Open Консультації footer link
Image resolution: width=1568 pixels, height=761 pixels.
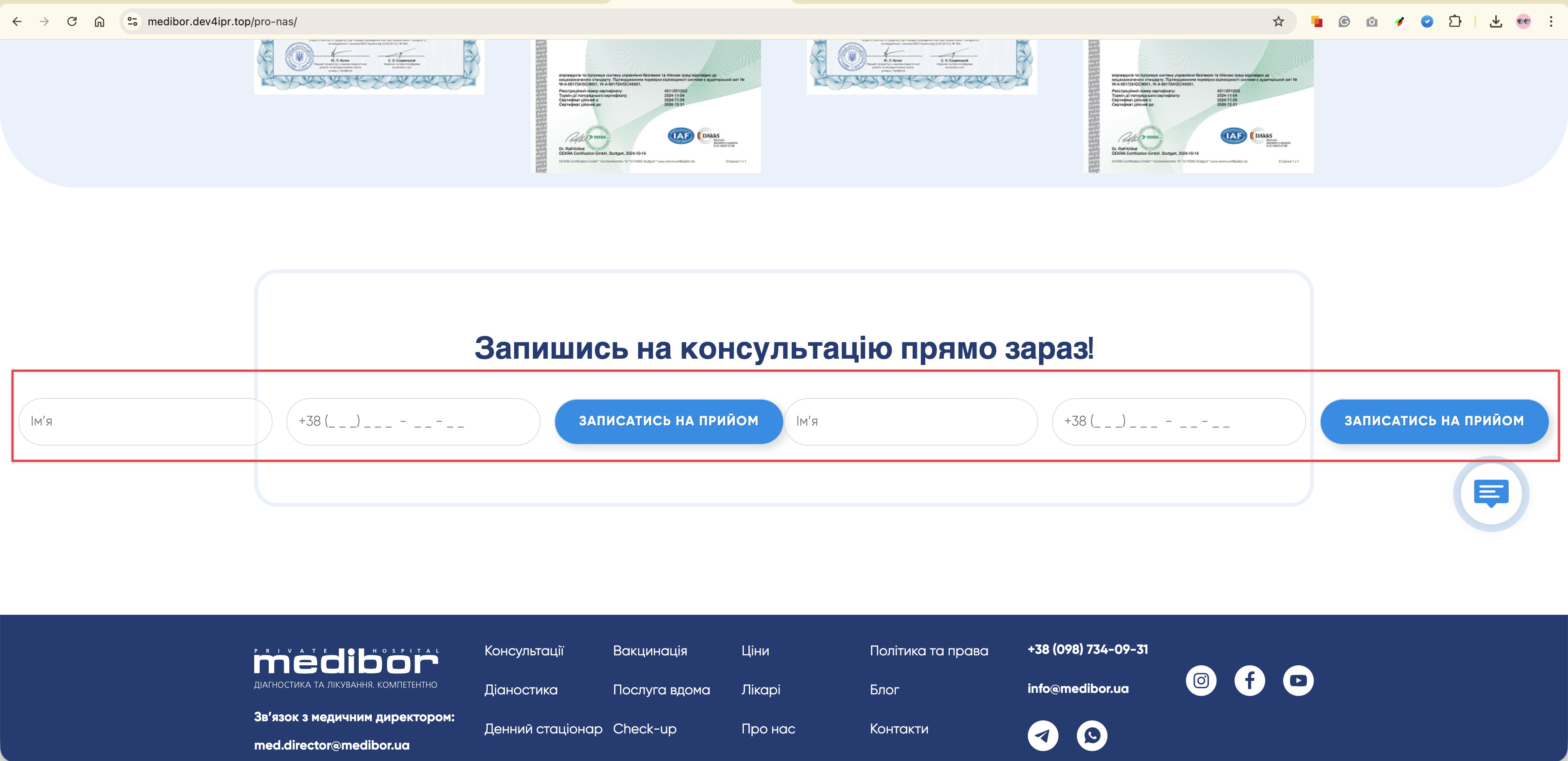(x=524, y=651)
